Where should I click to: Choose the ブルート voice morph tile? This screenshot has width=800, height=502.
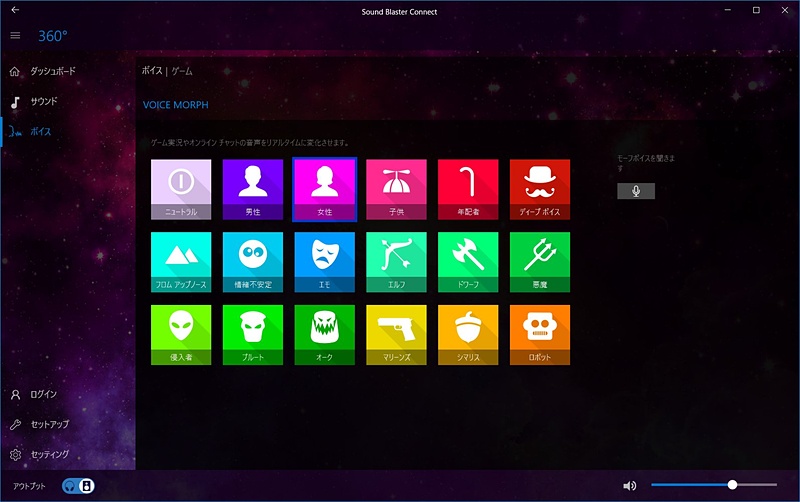click(x=253, y=335)
